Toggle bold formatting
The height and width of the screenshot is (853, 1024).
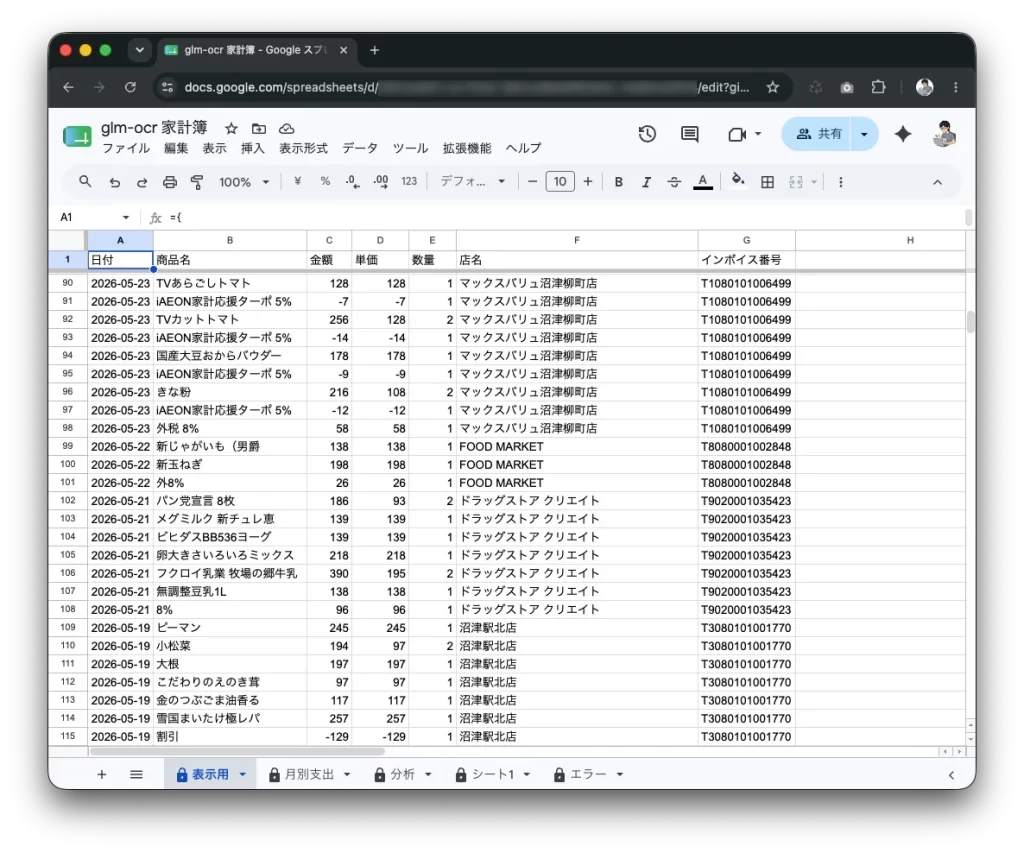[618, 182]
